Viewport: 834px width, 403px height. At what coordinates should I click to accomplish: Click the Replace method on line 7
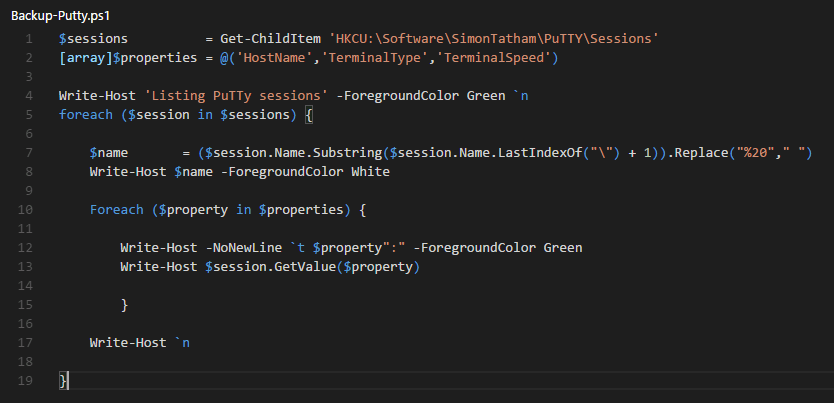pos(702,153)
